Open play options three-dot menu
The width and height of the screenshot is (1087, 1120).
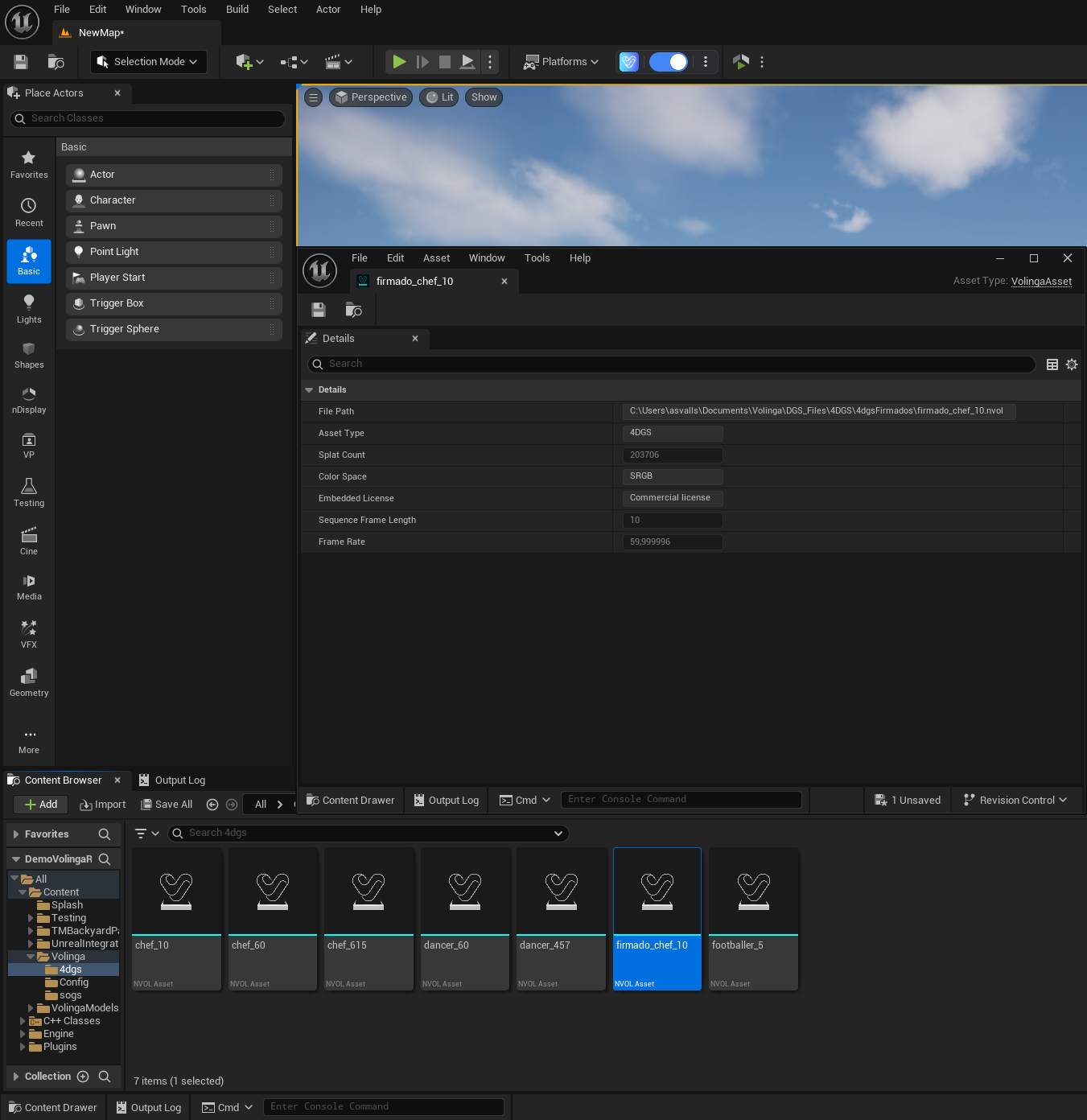click(x=490, y=62)
